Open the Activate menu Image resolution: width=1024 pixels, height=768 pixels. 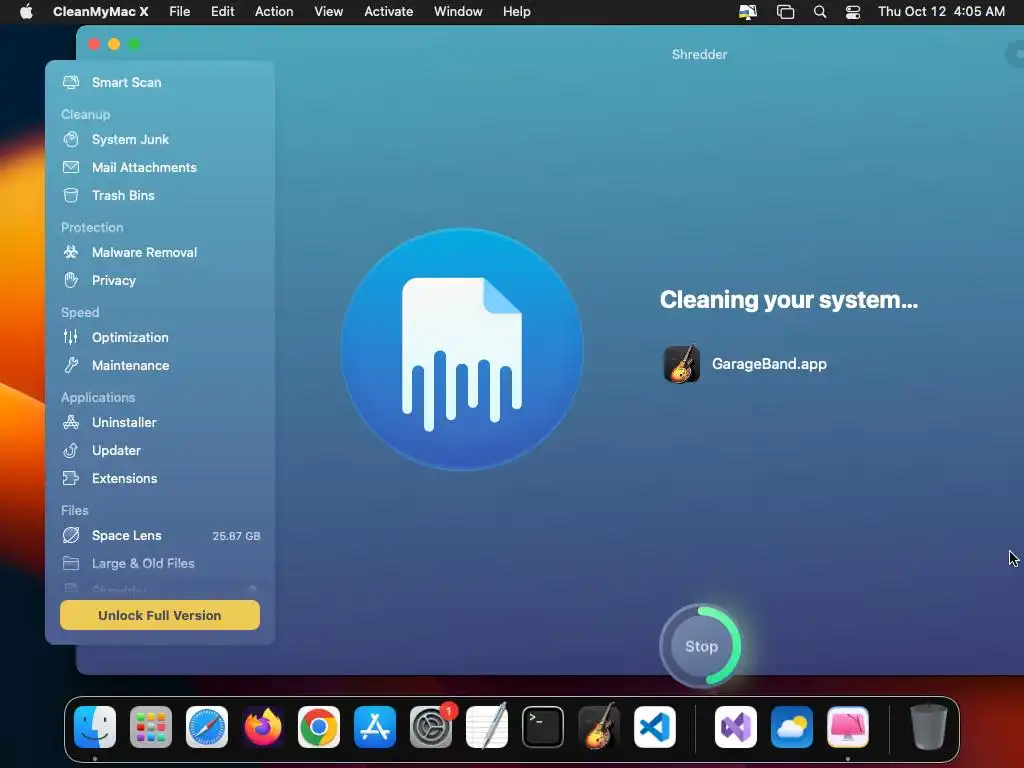pyautogui.click(x=389, y=12)
